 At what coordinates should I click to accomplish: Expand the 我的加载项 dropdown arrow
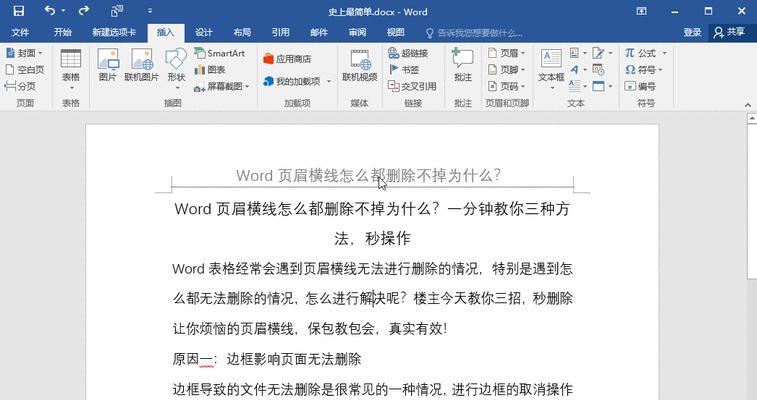[x=329, y=82]
